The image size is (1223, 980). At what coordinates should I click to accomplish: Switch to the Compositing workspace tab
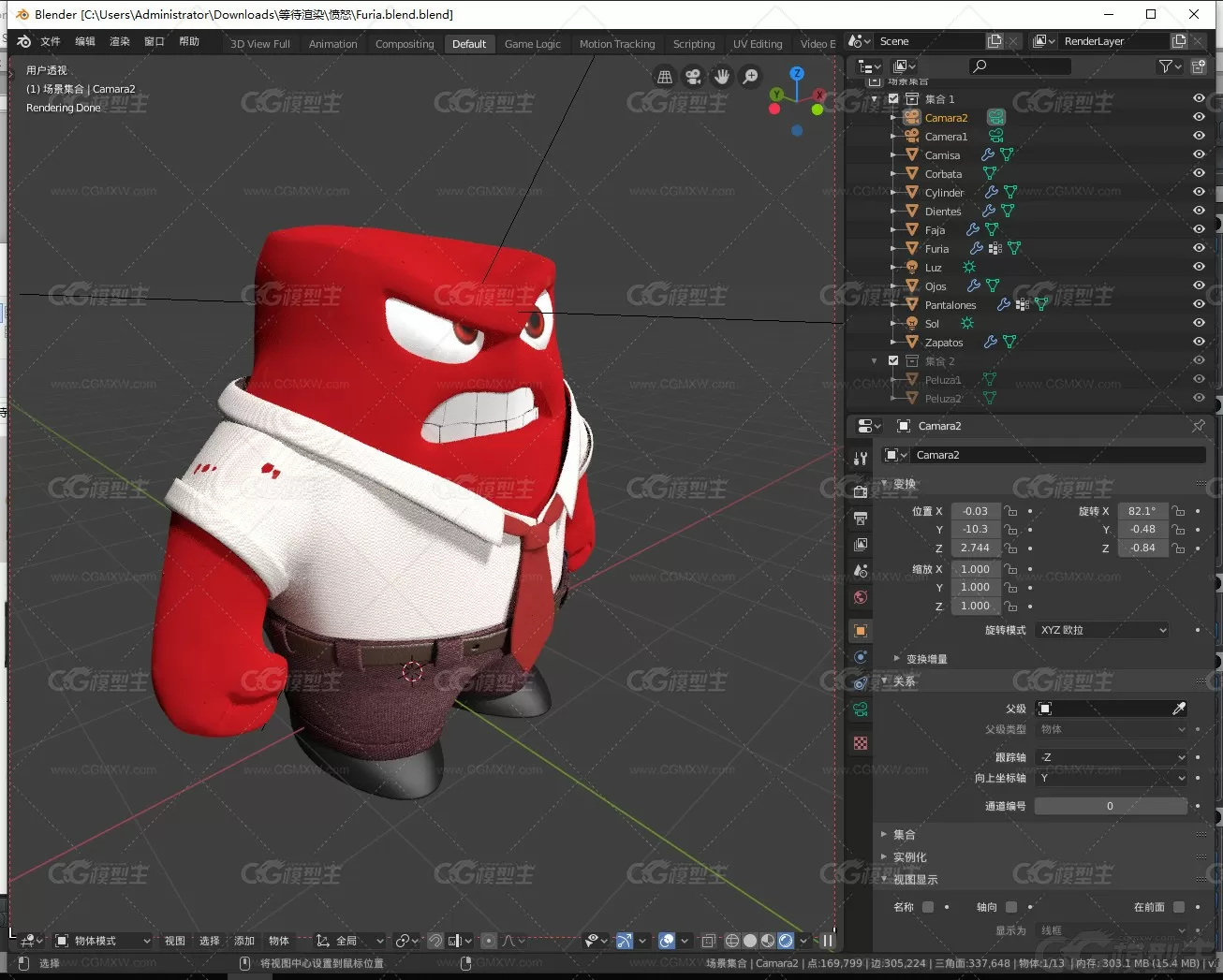pos(405,44)
